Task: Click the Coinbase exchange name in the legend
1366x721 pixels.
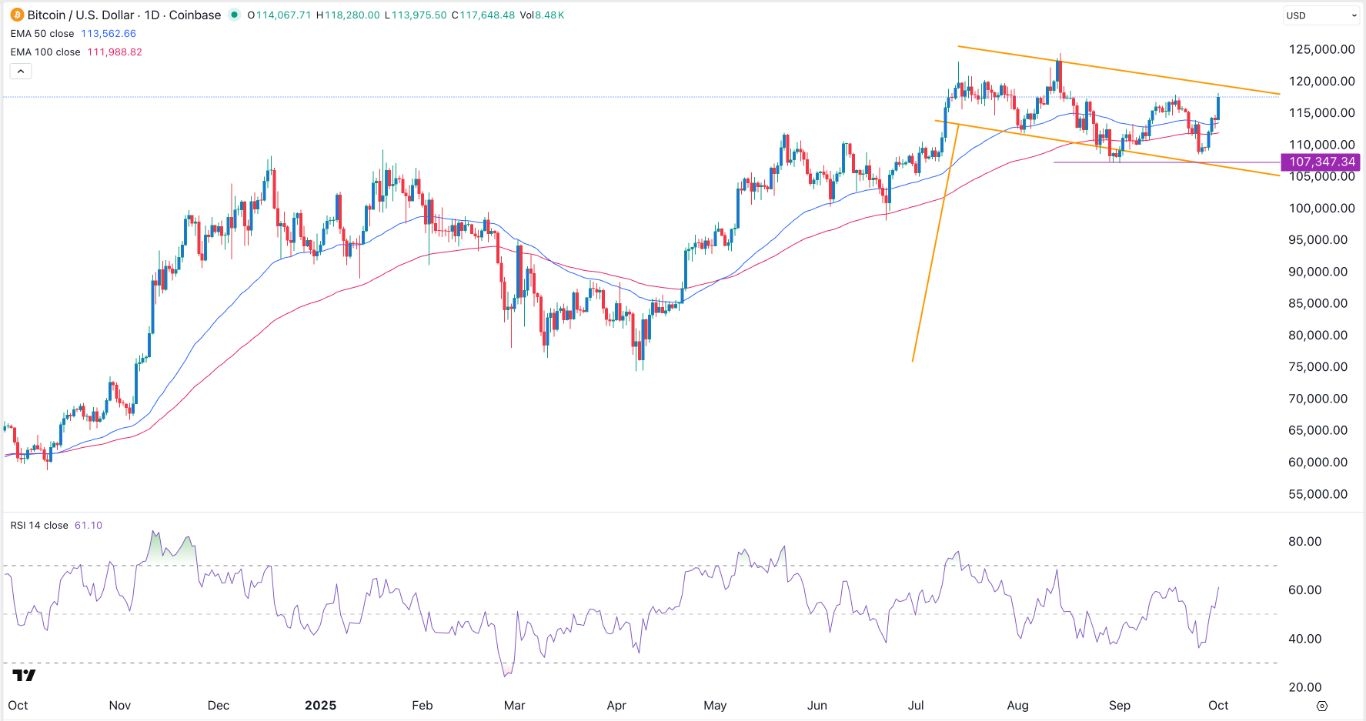Action: coord(199,15)
